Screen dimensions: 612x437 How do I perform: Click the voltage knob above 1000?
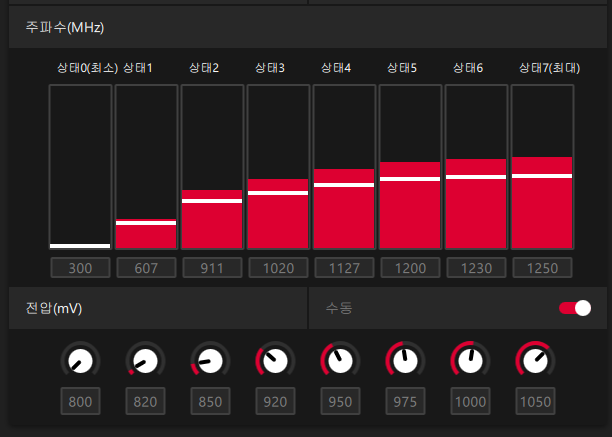coord(470,361)
